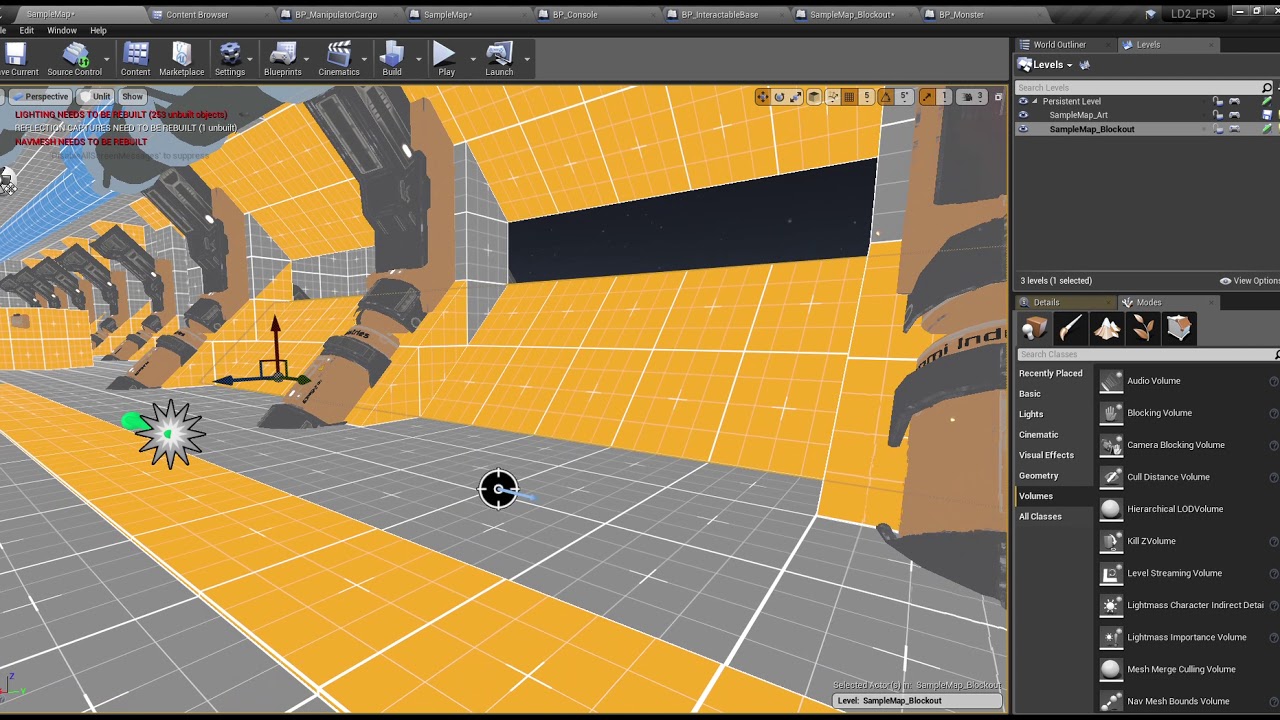Hide the SampleMap_Art level
1280x720 pixels.
(x=1023, y=115)
